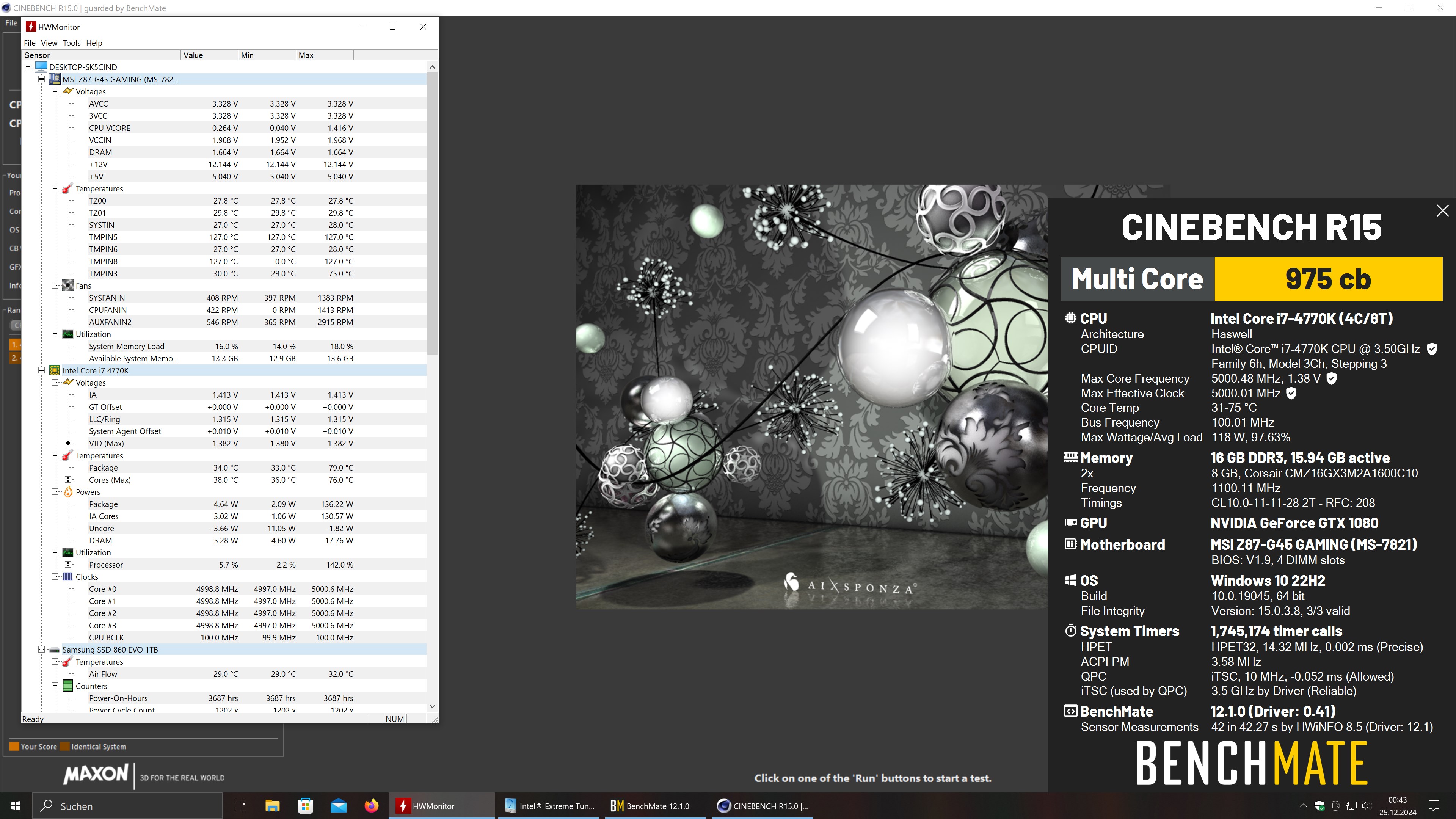Screen dimensions: 1456x819
Task: Switch to CINEBENCH R15.0 taskbar item
Action: click(x=761, y=805)
